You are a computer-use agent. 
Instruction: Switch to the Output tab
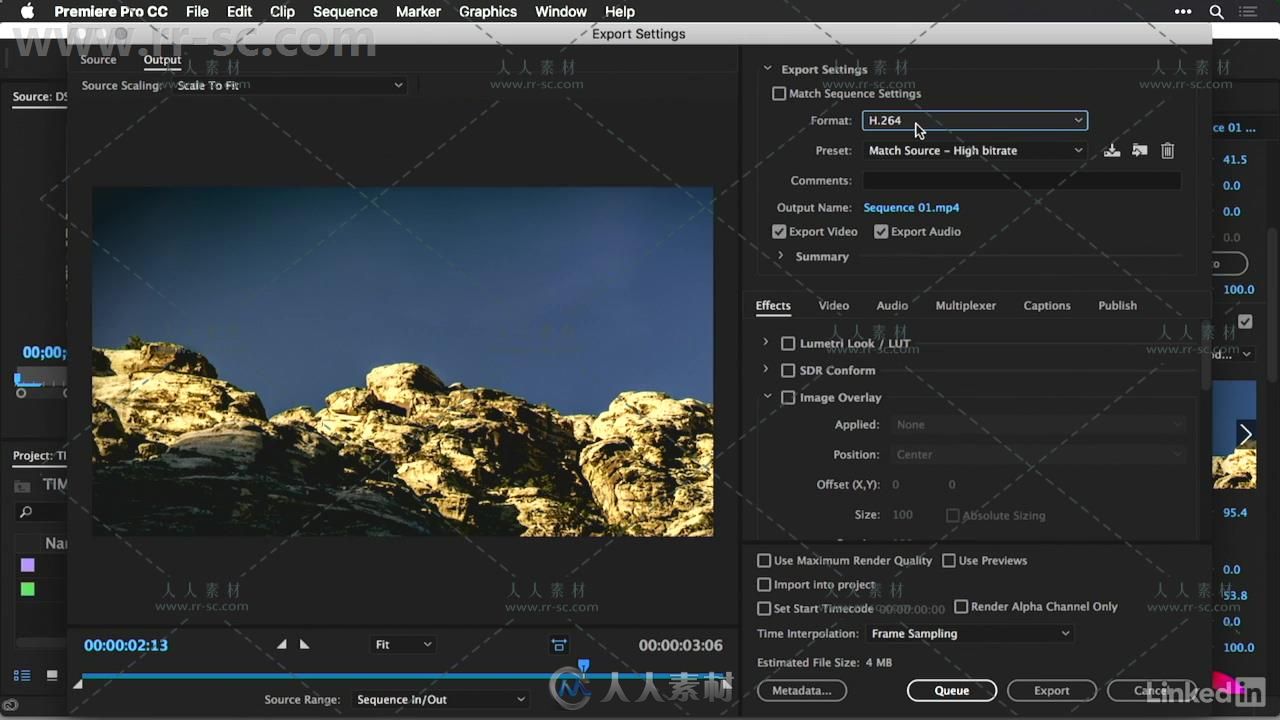162,60
